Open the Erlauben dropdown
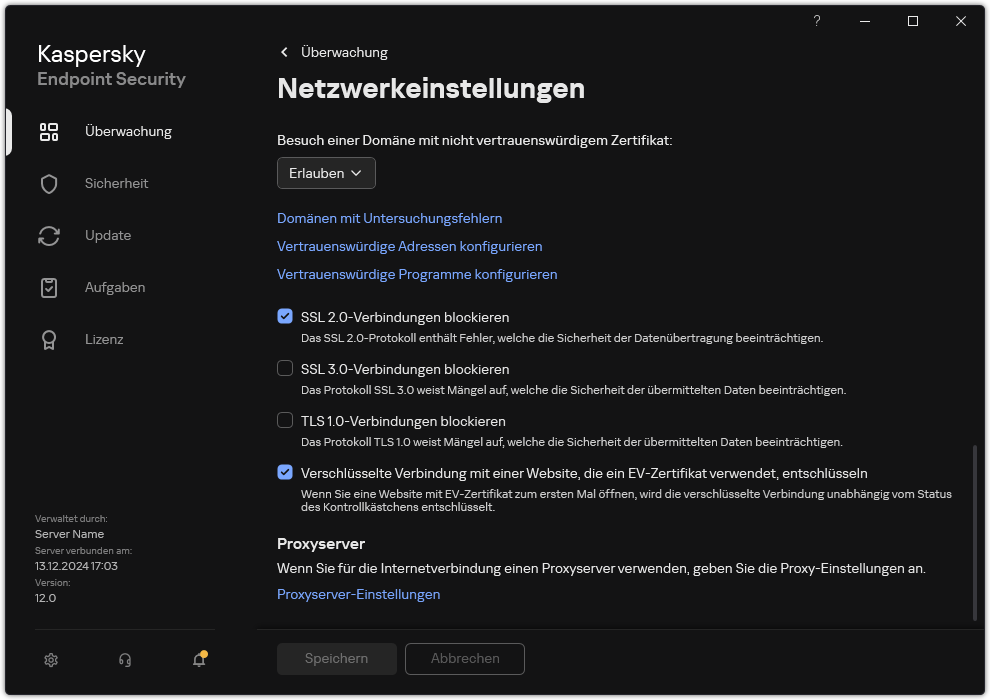The width and height of the screenshot is (990, 700). pos(326,173)
